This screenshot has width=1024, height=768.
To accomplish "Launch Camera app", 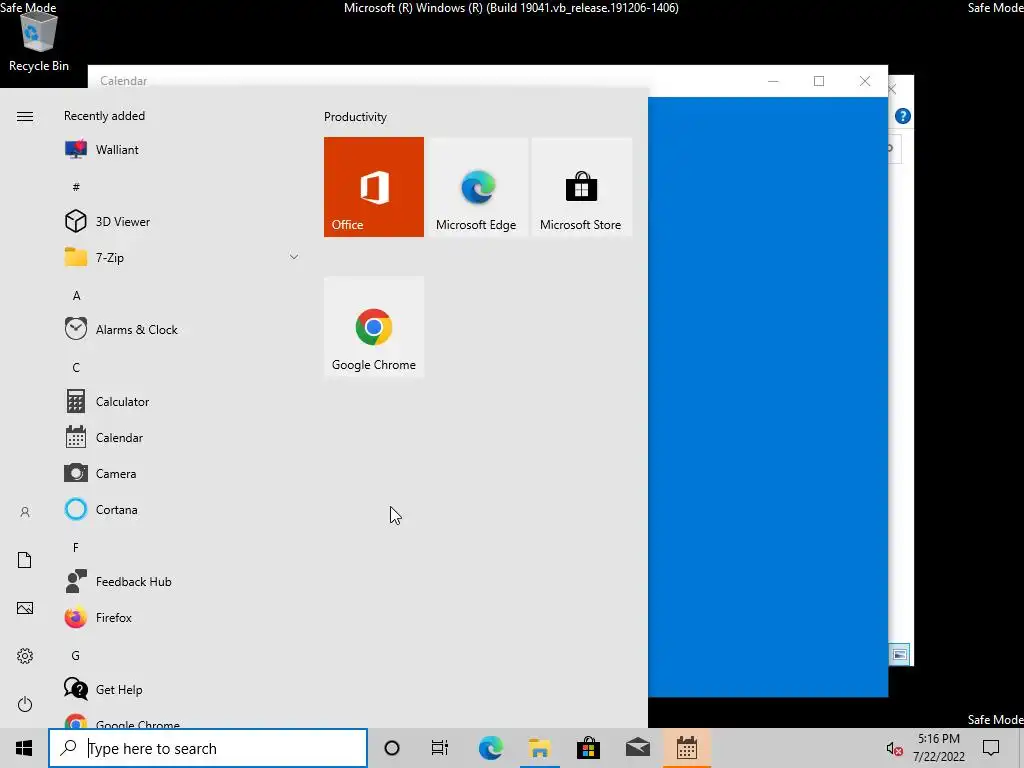I will [182, 473].
